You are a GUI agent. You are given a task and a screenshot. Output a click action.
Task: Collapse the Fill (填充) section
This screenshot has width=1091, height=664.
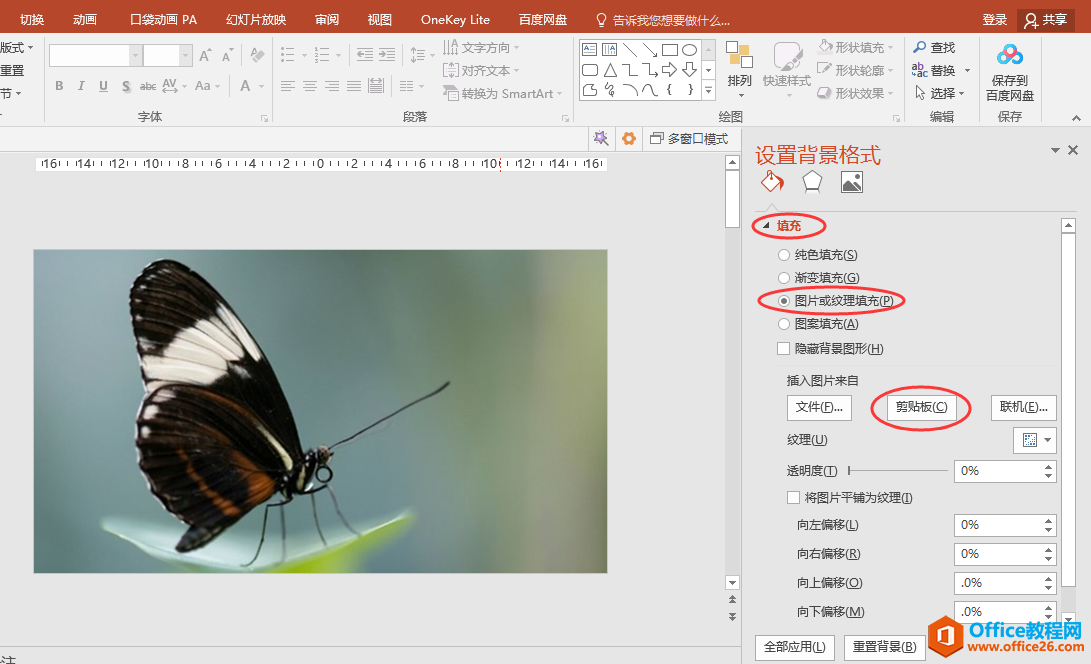point(766,226)
